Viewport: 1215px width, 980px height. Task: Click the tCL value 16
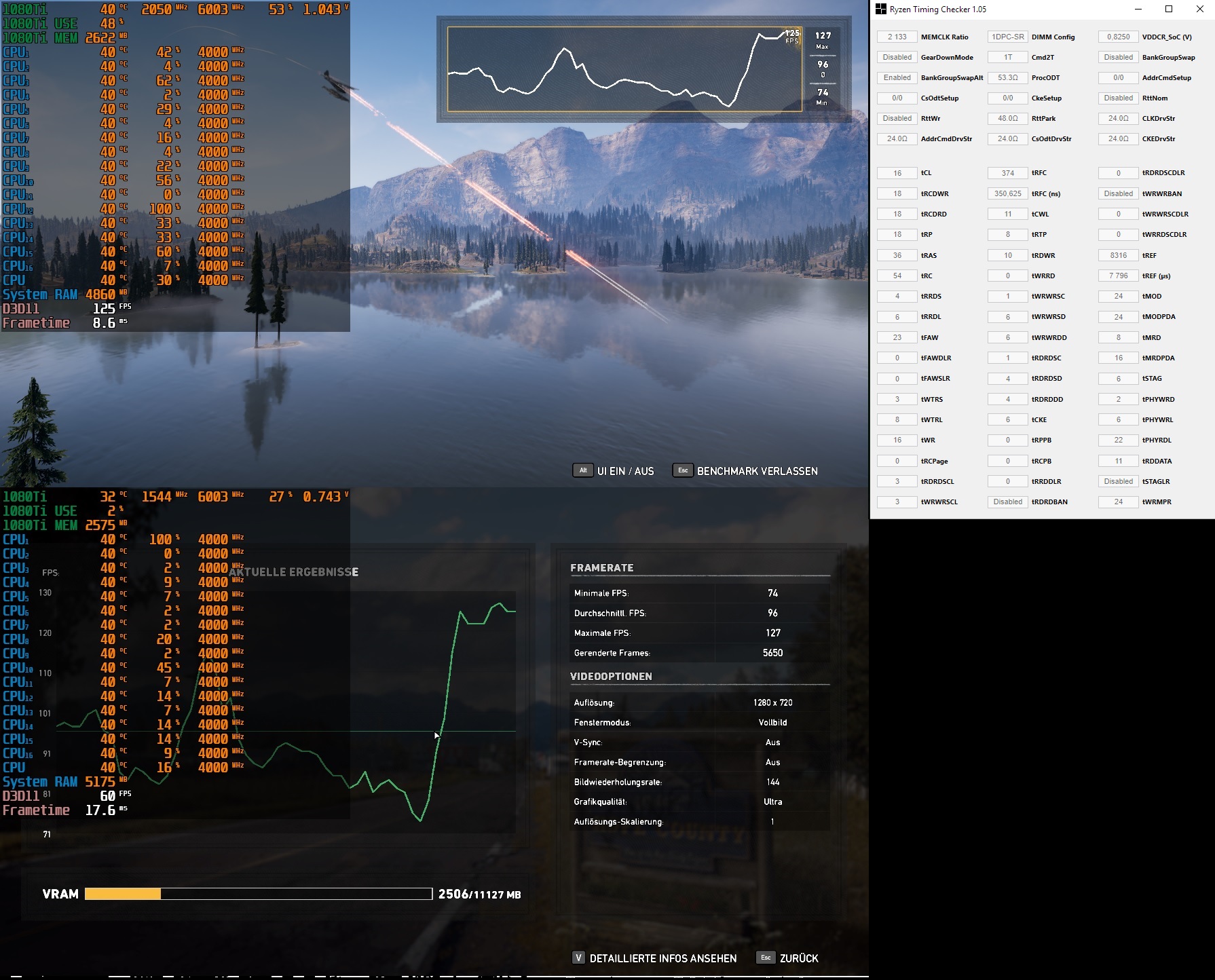[897, 173]
